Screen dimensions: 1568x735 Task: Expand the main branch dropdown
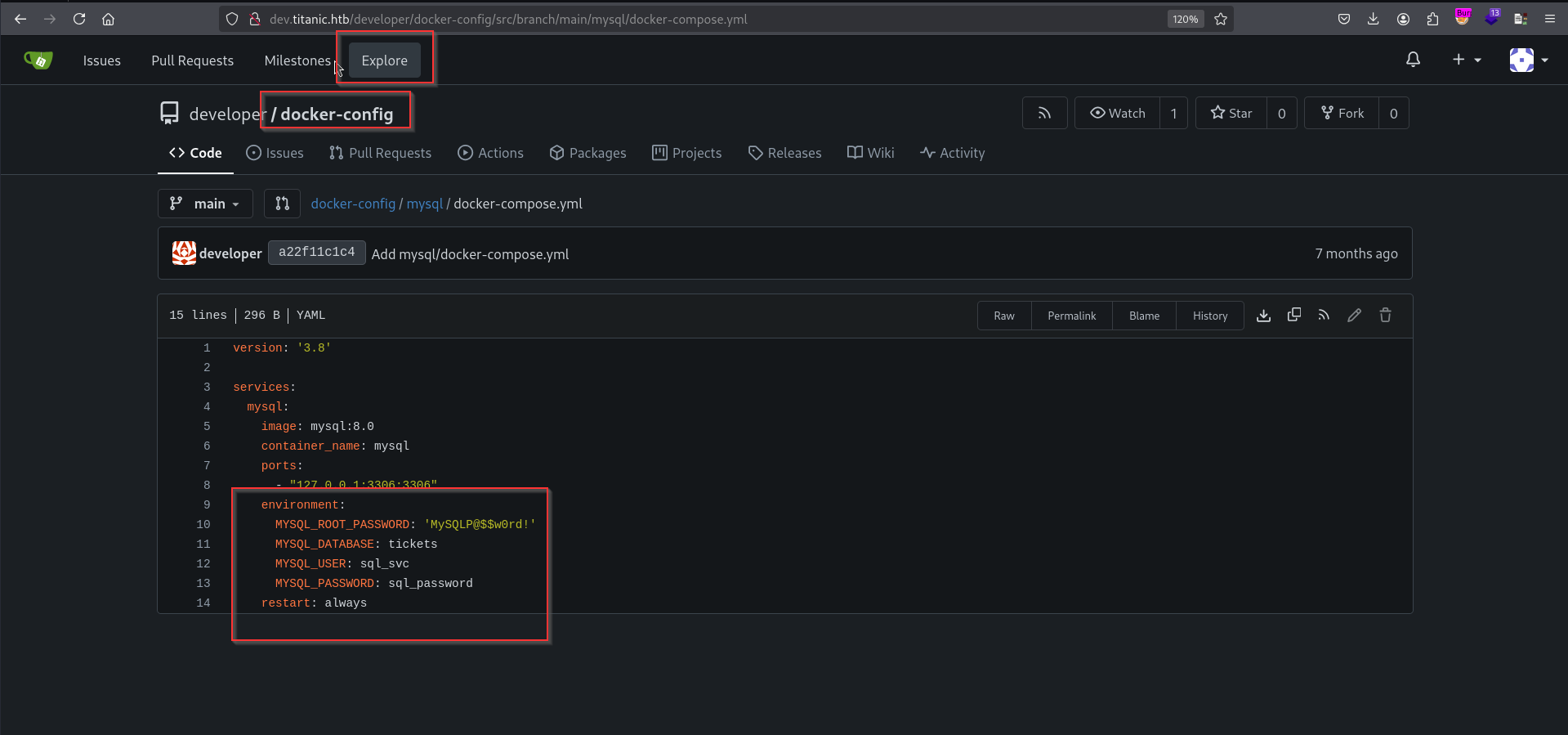(205, 204)
